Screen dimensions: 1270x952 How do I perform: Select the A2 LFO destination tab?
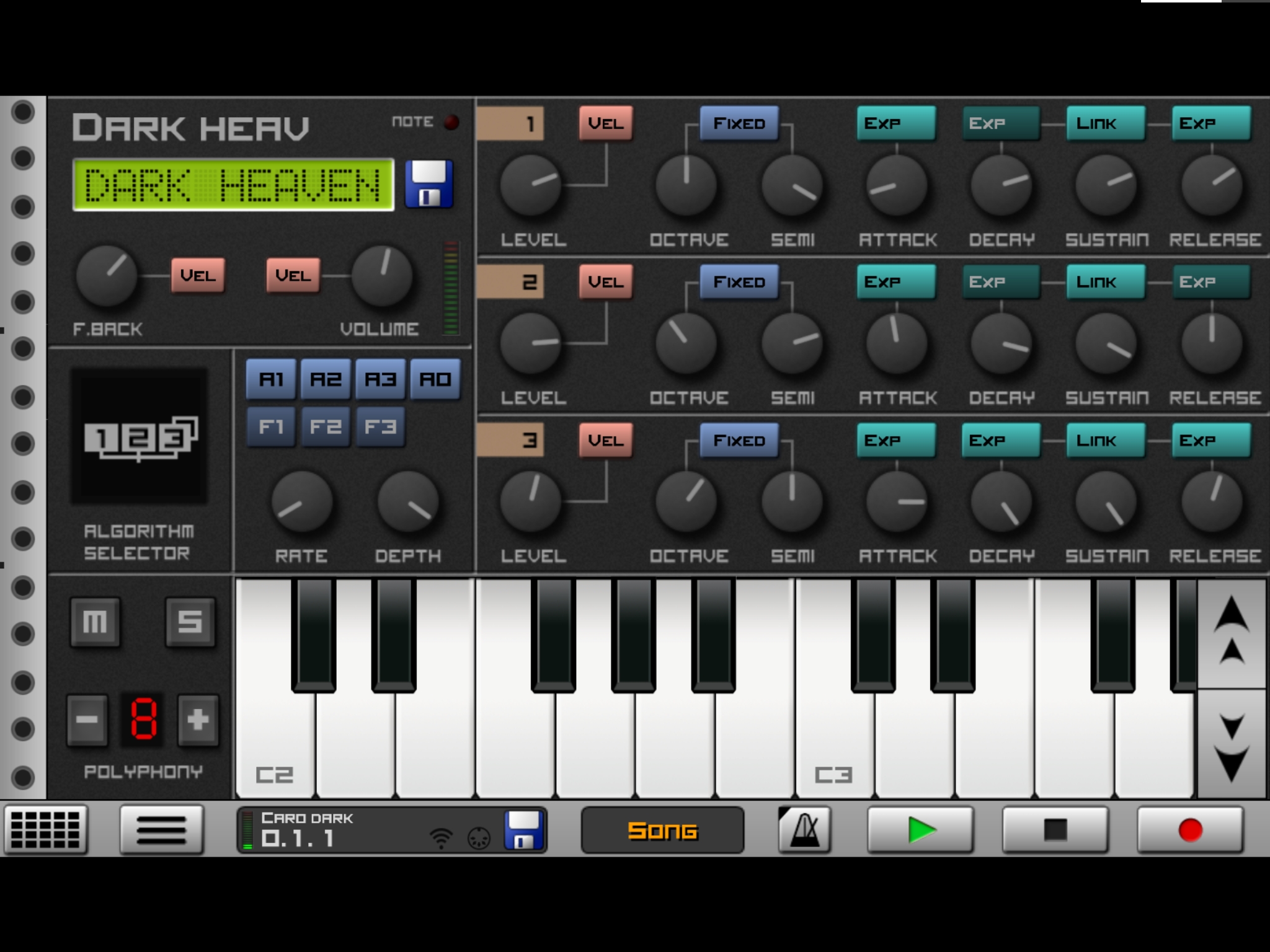pos(326,379)
